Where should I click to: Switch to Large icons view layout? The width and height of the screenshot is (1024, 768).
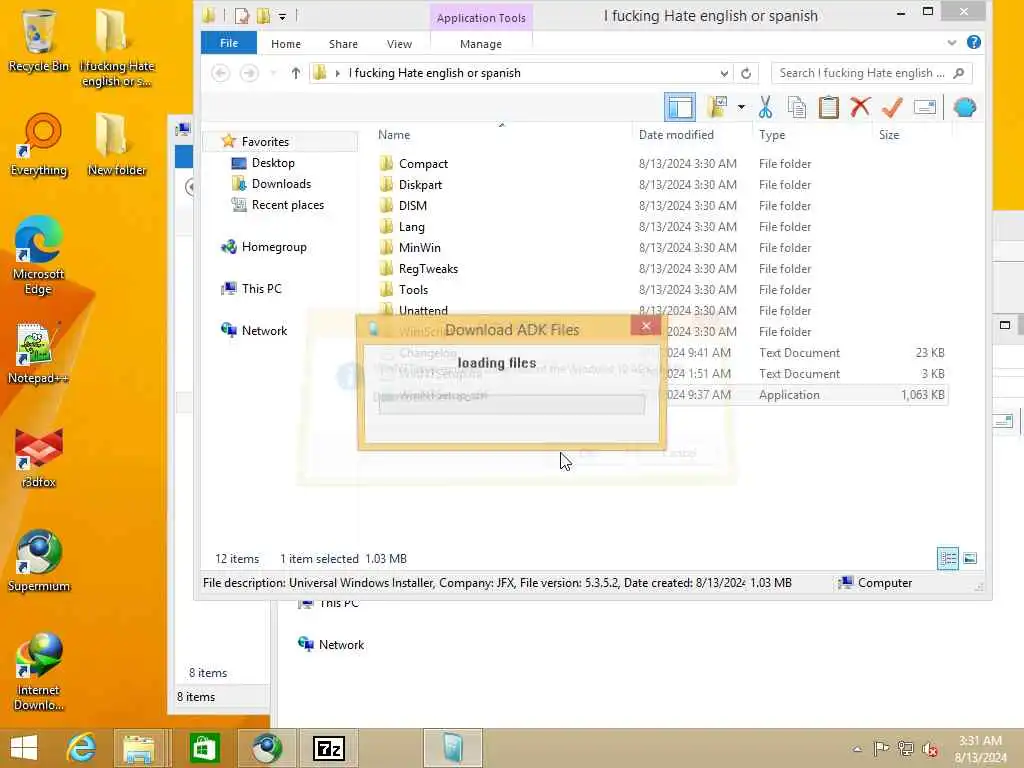click(970, 558)
